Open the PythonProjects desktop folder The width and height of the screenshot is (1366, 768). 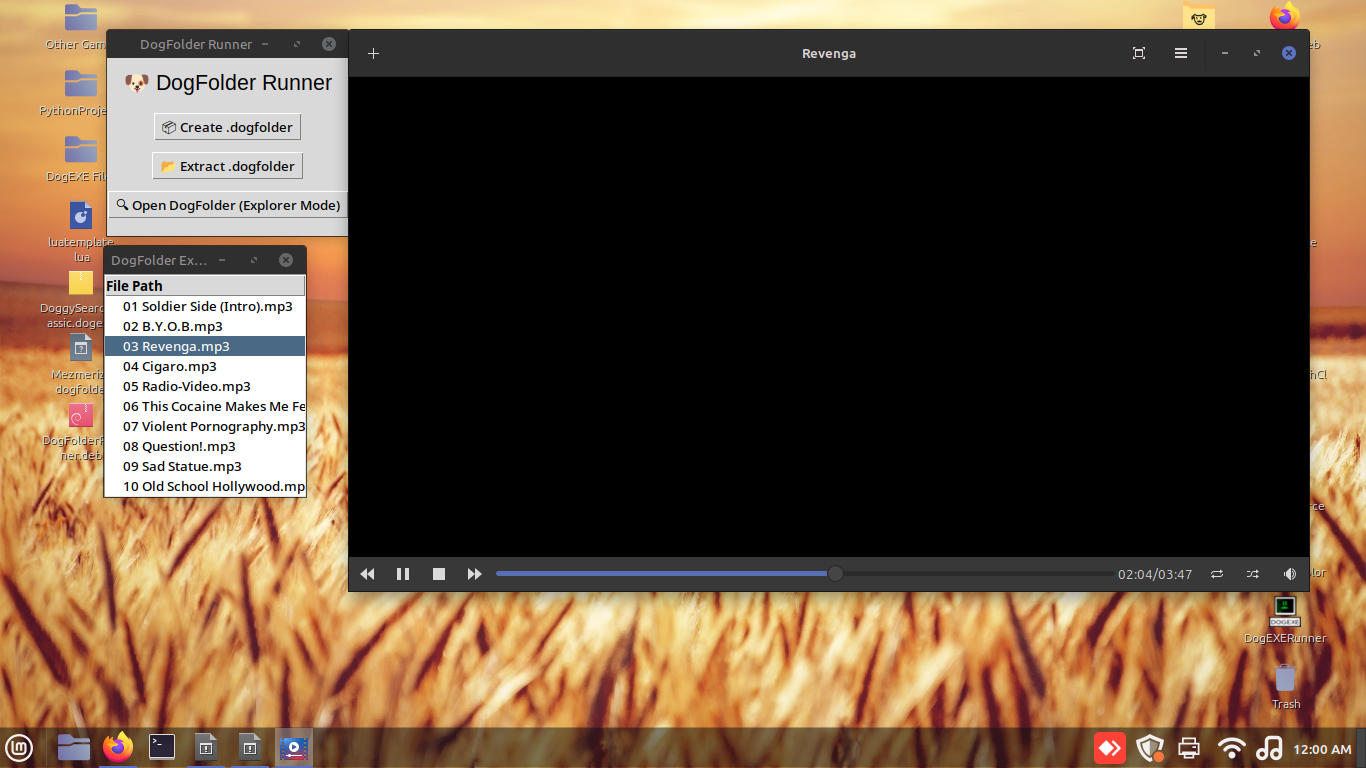pyautogui.click(x=81, y=94)
